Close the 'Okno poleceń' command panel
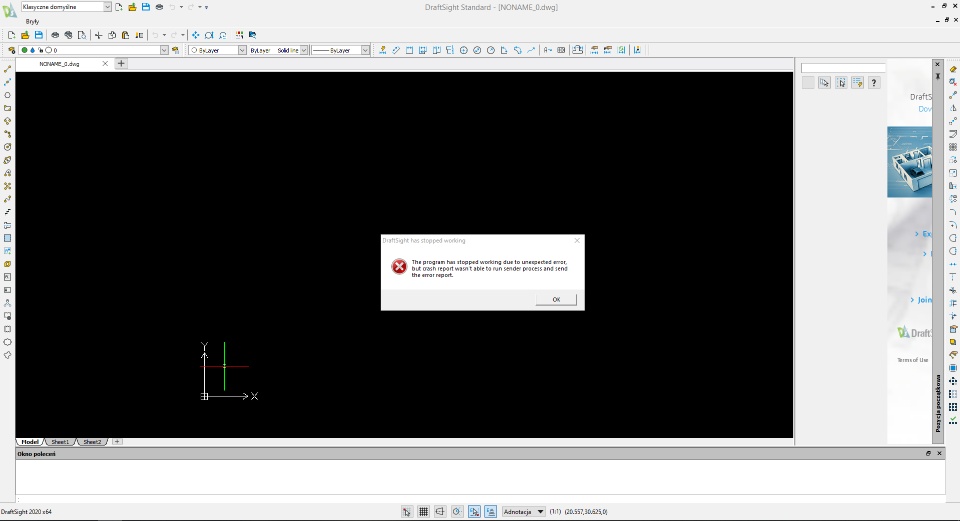Image resolution: width=960 pixels, height=521 pixels. [x=939, y=454]
